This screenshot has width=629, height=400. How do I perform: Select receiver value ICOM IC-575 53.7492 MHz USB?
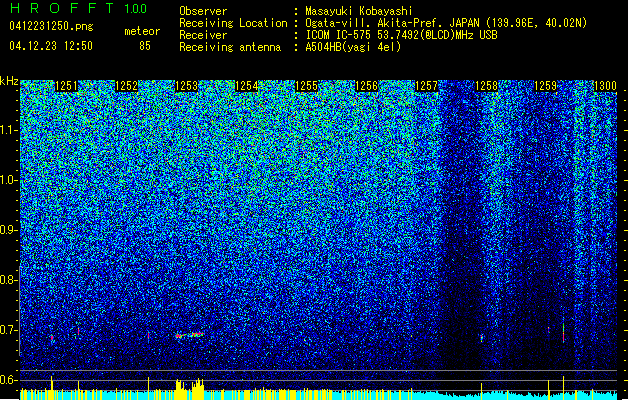[402, 35]
